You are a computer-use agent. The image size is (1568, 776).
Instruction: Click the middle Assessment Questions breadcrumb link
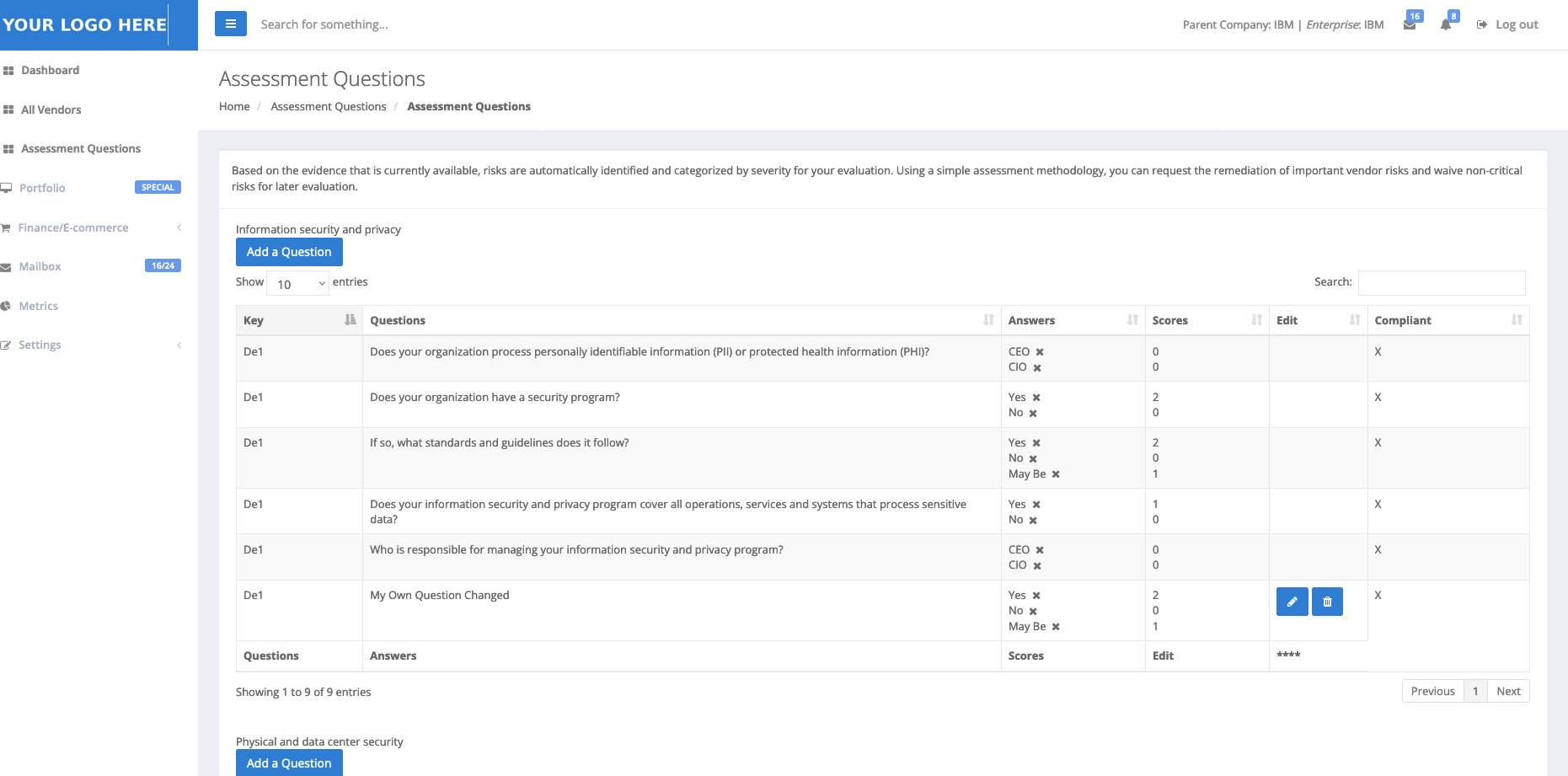(329, 106)
